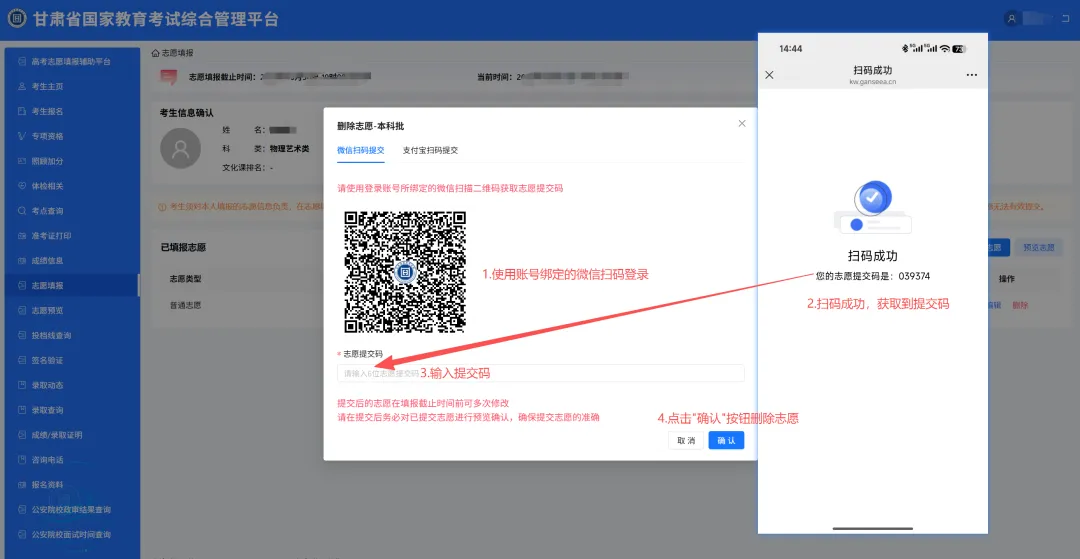Click the 考点查询 magnifier icon
The image size is (1080, 559).
click(21, 211)
